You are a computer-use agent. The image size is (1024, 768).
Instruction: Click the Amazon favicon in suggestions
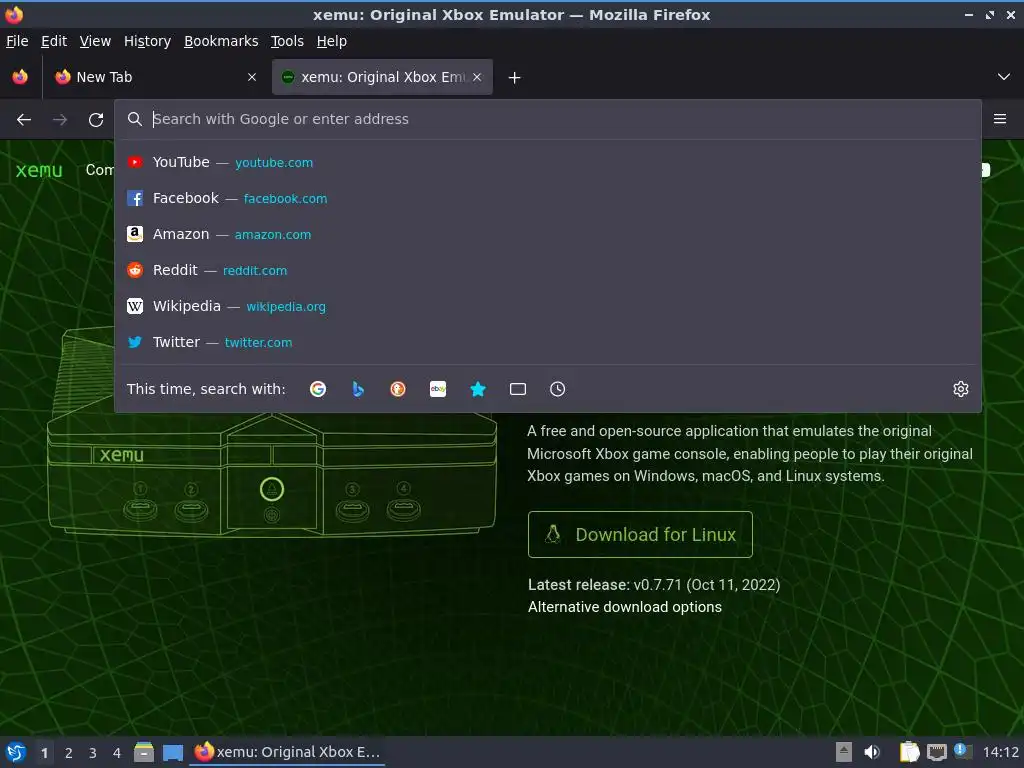pyautogui.click(x=135, y=234)
